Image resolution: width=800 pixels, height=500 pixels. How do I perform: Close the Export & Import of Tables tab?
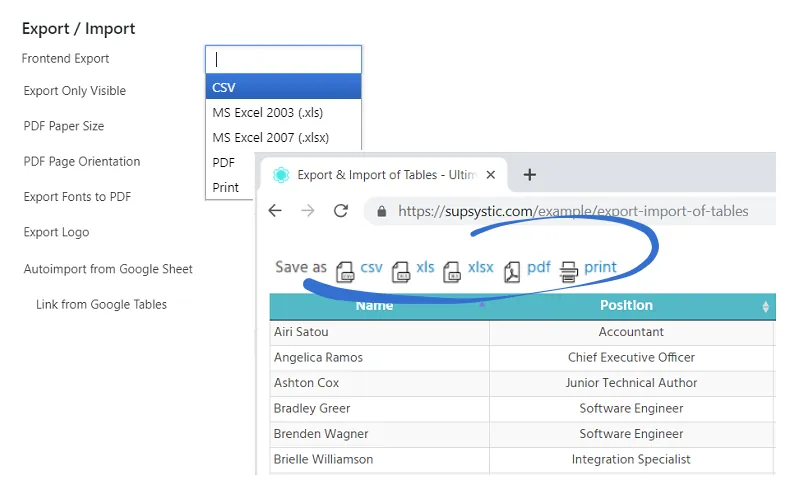491,175
